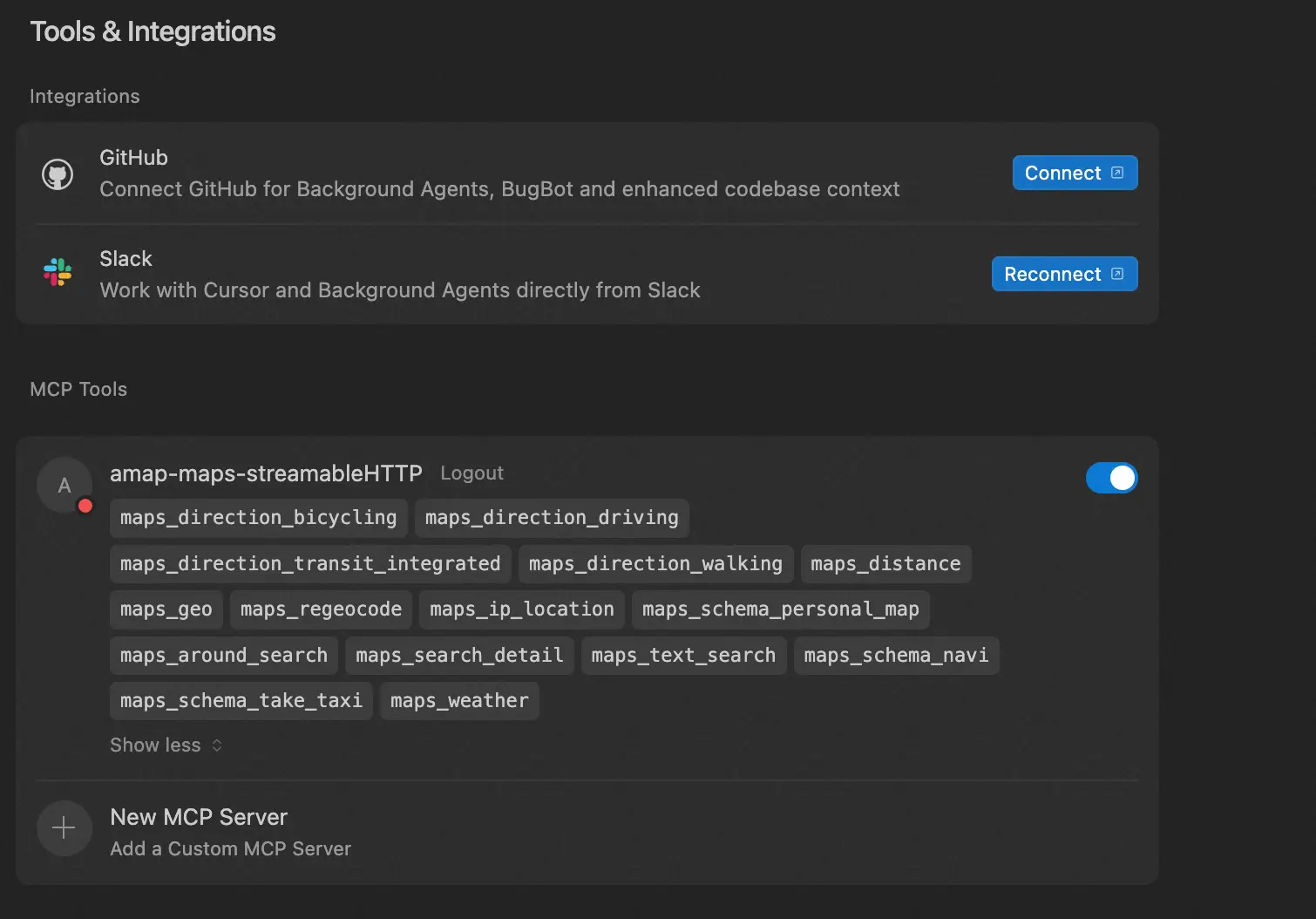Toggle the maps_direction_transit_integrated tool
The width and height of the screenshot is (1316, 919).
point(310,564)
